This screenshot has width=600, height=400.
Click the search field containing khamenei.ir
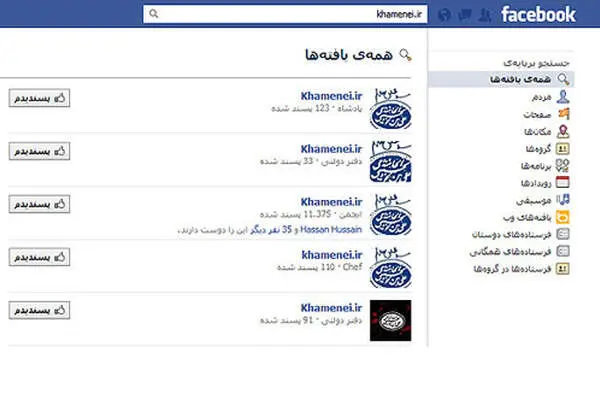(x=285, y=14)
